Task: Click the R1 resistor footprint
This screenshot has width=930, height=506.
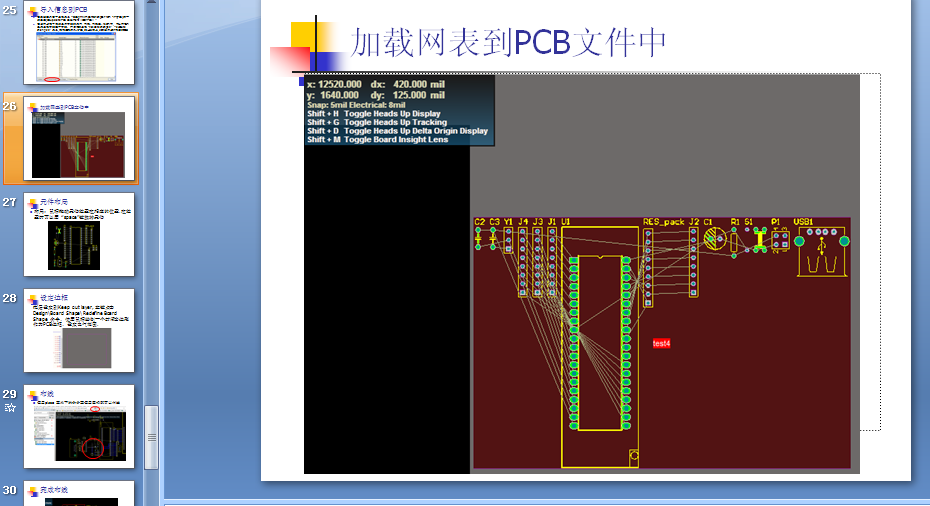Action: pyautogui.click(x=734, y=243)
